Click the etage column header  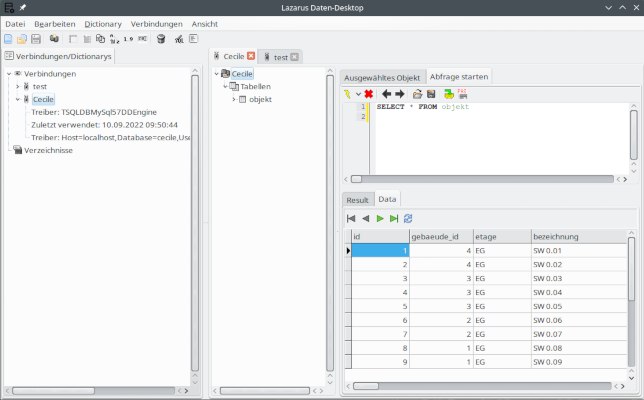502,237
